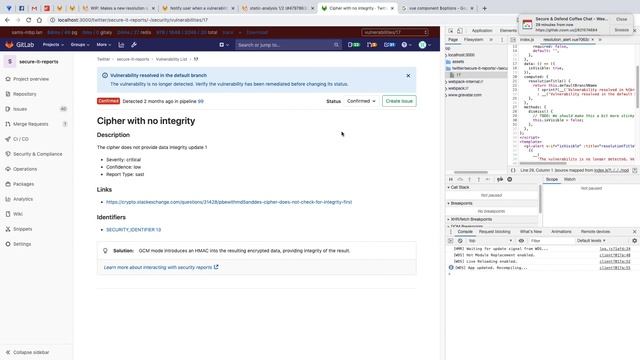640x360 pixels.
Task: Select the index.js editor tab
Action: point(527,40)
